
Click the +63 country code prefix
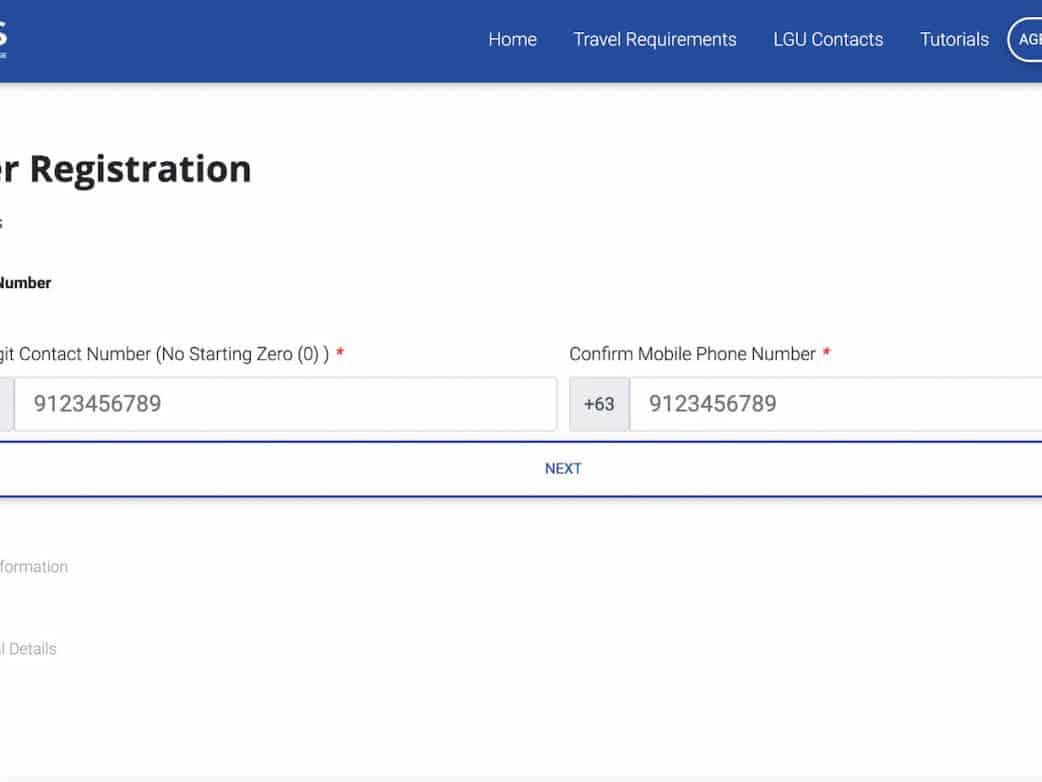(599, 404)
